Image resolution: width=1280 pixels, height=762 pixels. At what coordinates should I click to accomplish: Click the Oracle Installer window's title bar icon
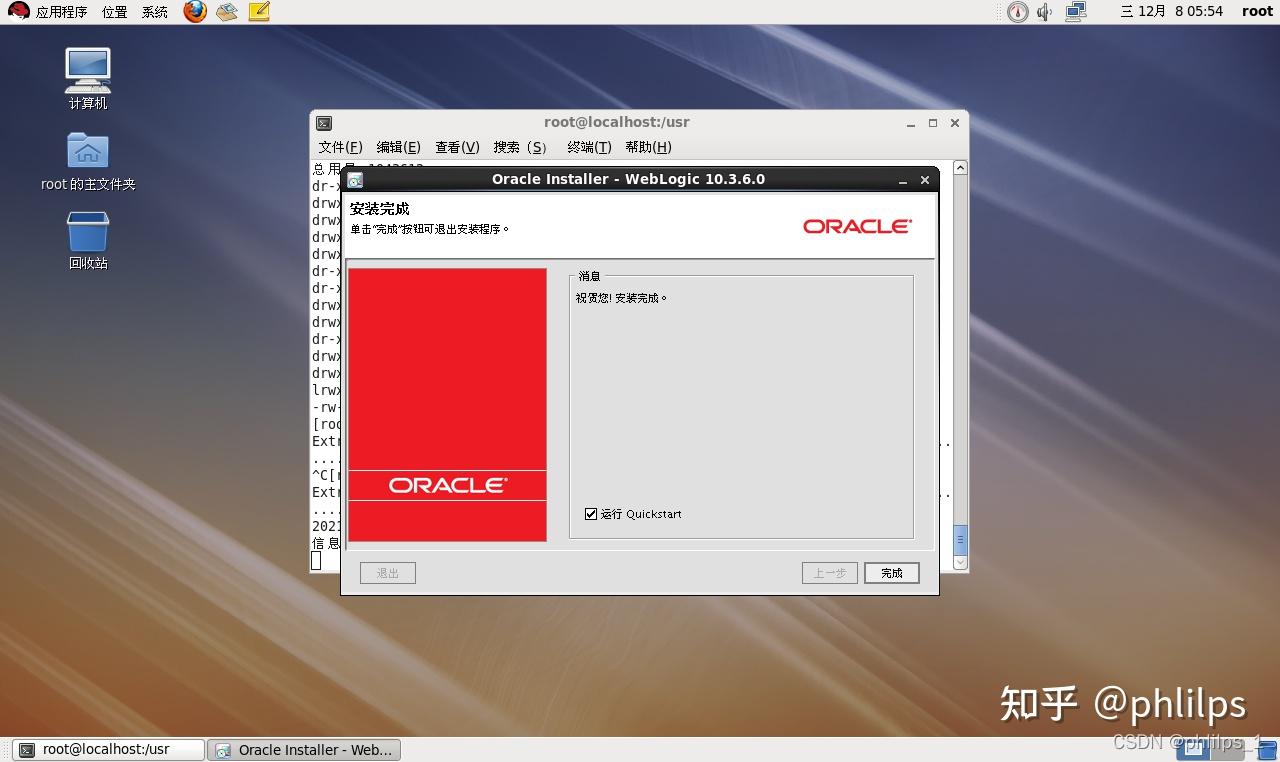tap(355, 180)
